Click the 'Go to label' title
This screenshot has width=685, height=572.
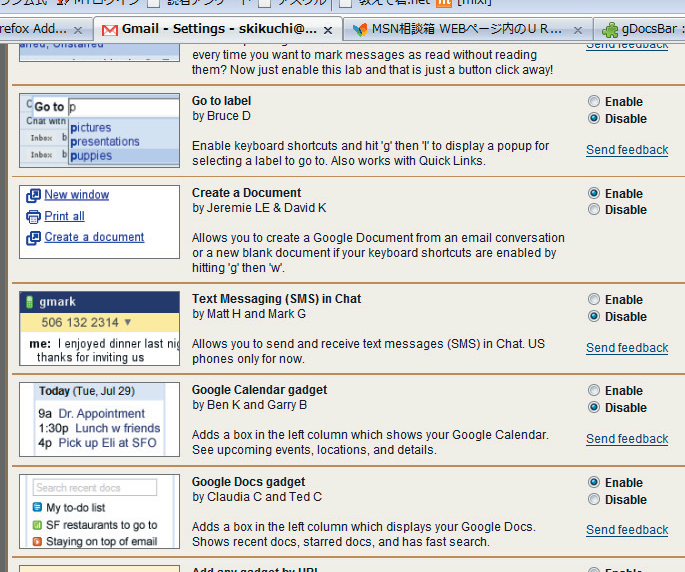pos(221,101)
